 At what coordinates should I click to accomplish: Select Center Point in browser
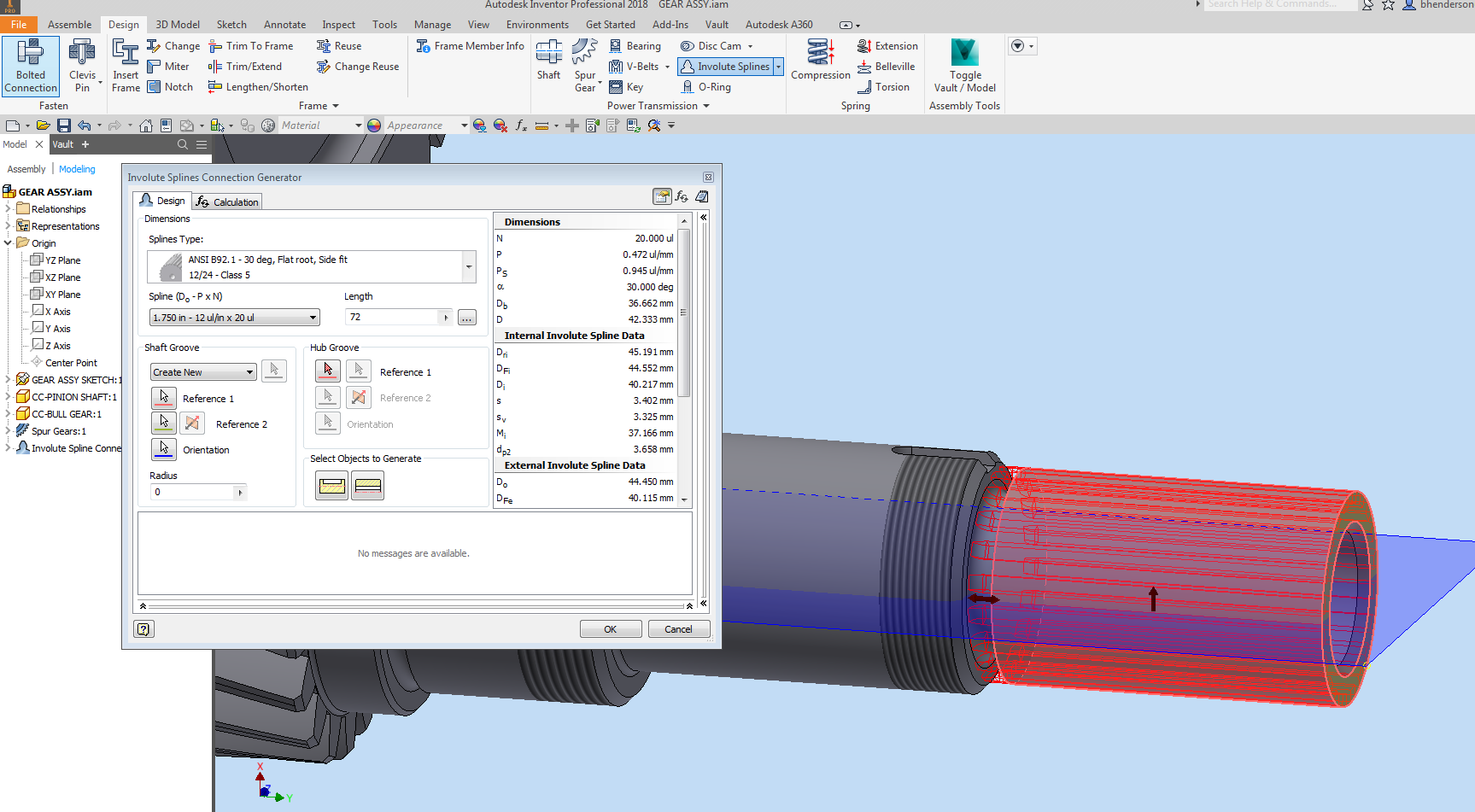[71, 363]
